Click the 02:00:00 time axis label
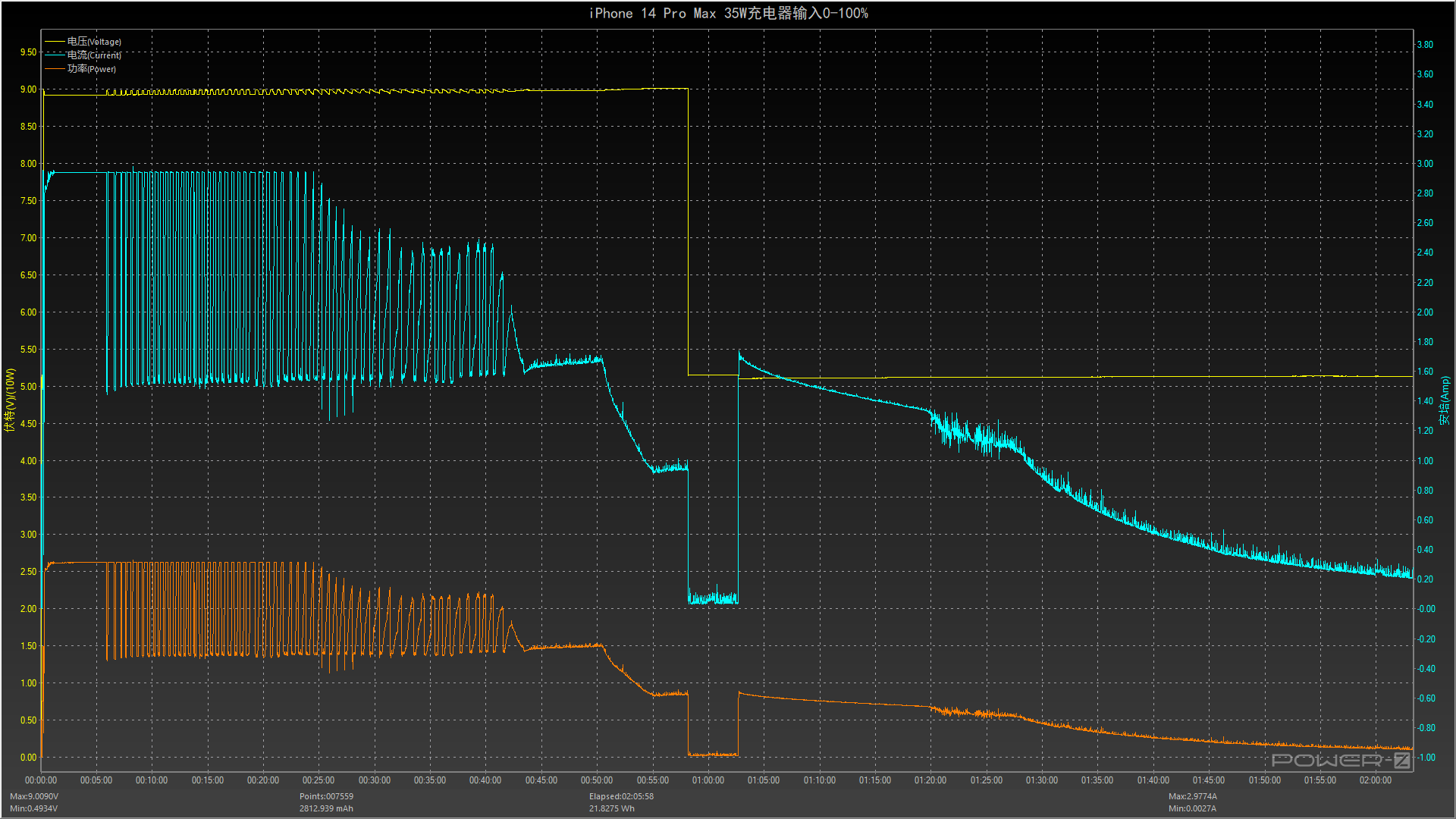The image size is (1456, 819). [1376, 780]
